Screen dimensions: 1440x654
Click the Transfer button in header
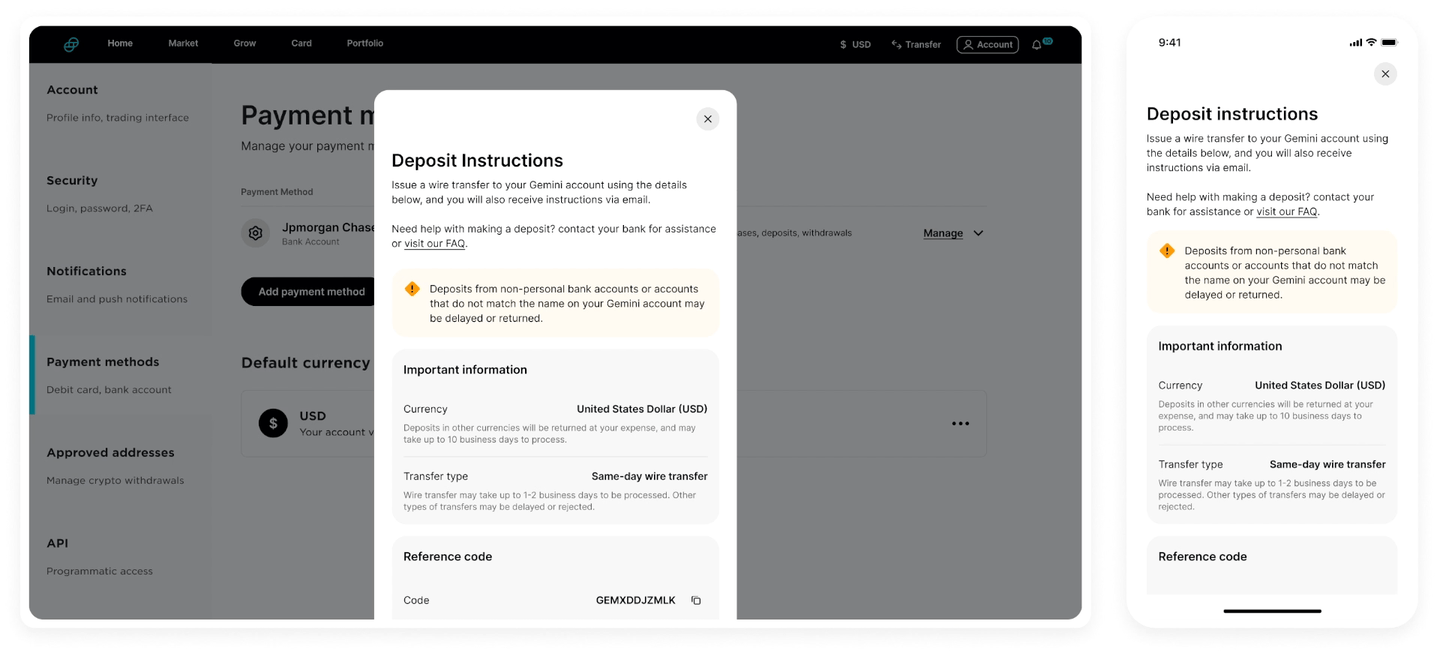(916, 45)
